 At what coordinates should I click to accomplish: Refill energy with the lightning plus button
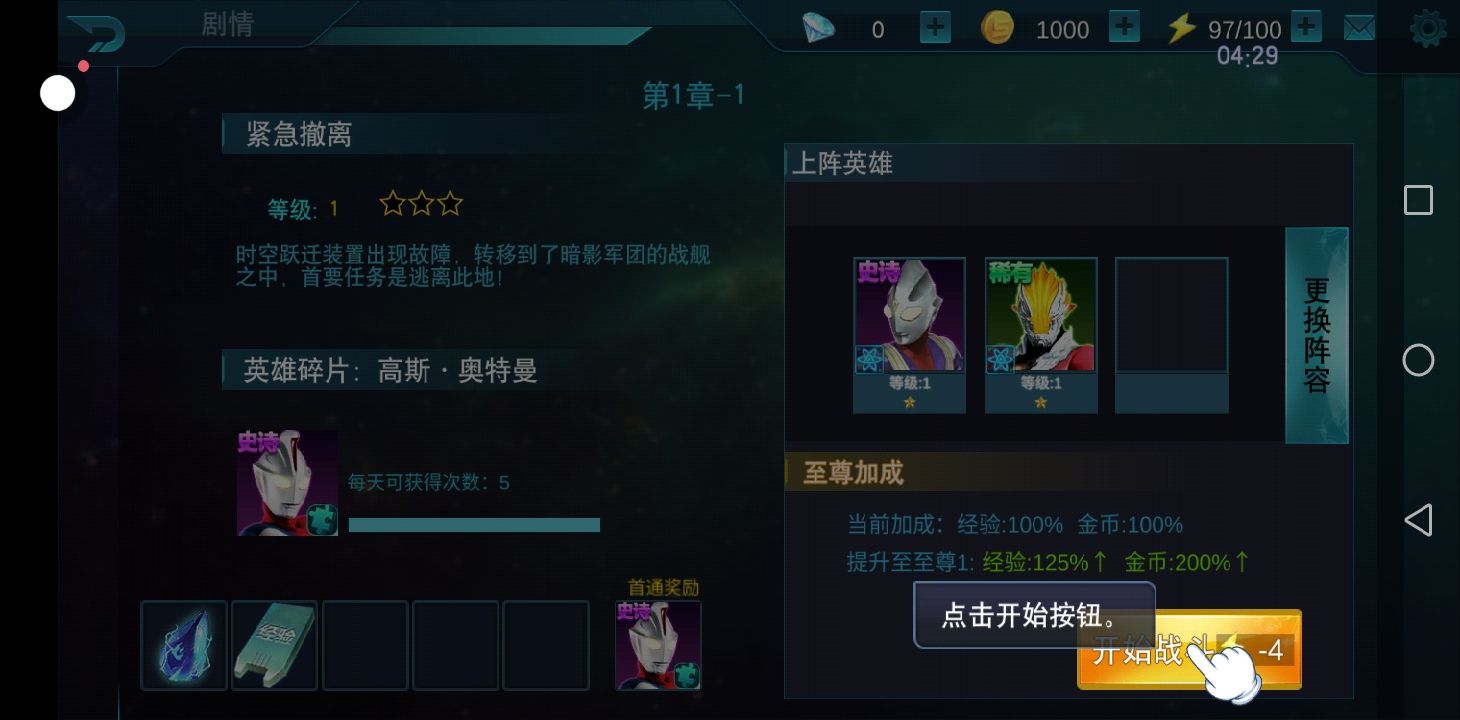[1306, 27]
